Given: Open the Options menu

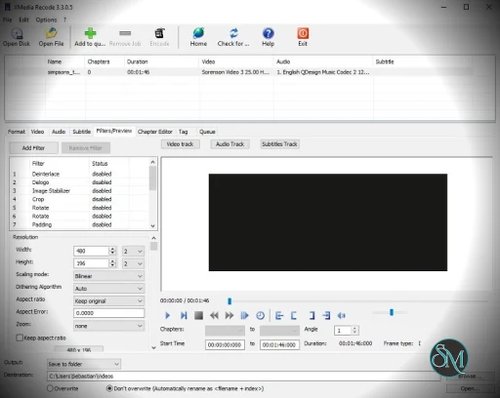Looking at the screenshot, I should click(x=46, y=20).
